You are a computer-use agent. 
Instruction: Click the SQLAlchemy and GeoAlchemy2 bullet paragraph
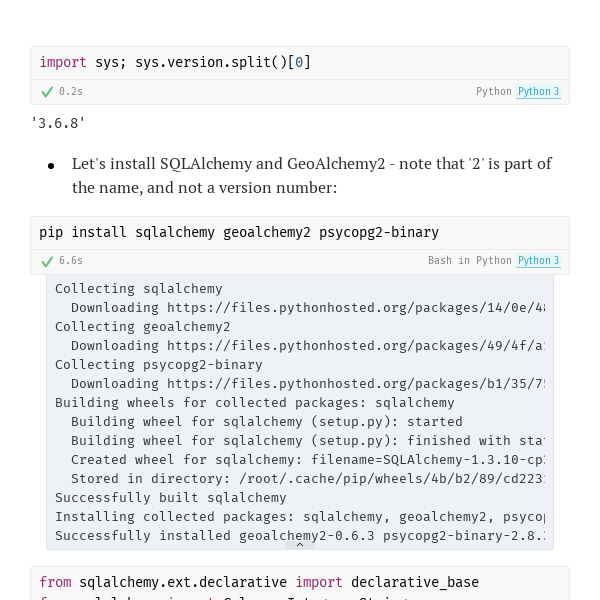[x=311, y=176]
